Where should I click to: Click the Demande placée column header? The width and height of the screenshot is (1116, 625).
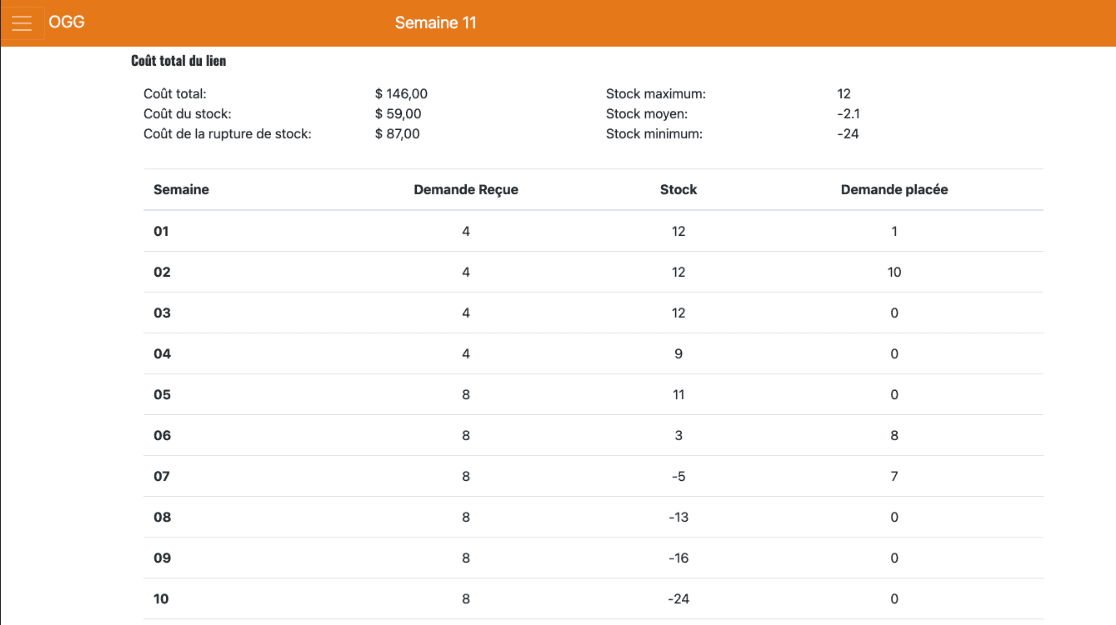click(x=894, y=189)
